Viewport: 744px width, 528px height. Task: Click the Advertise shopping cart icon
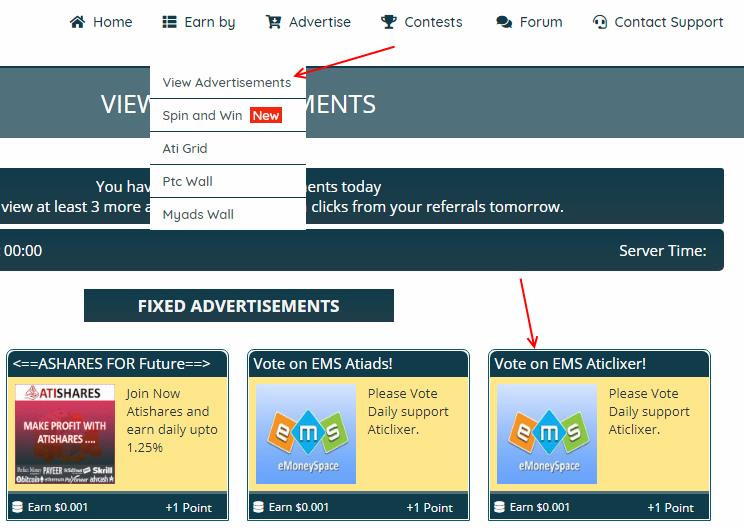click(273, 22)
